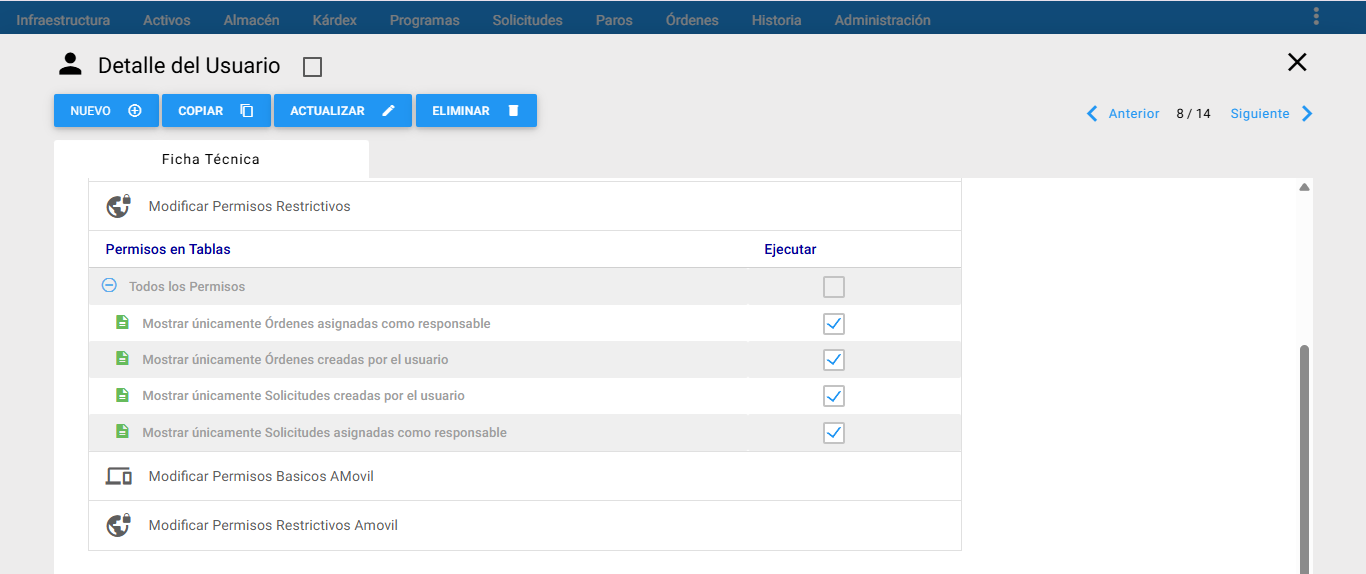Click the globe-lock icon of Permisos Restrictivos Amovil
The image size is (1366, 574).
(119, 525)
